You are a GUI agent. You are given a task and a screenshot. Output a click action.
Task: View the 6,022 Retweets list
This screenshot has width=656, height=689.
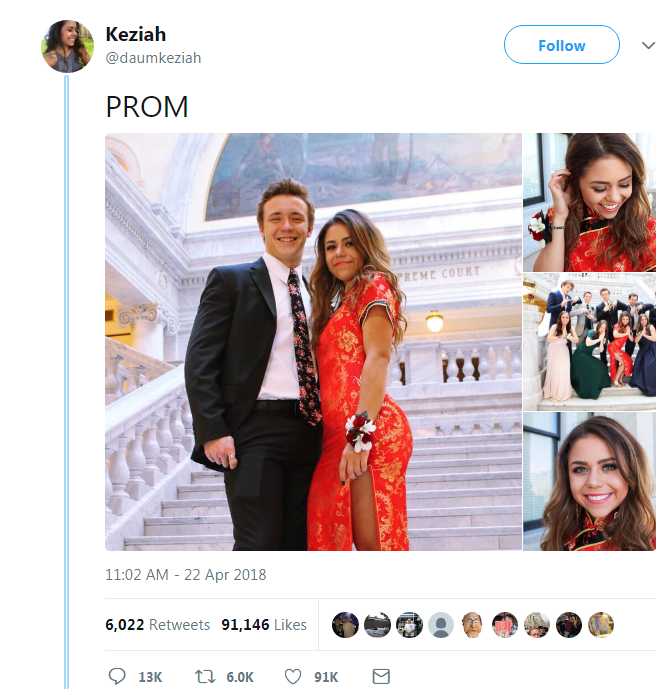point(157,625)
